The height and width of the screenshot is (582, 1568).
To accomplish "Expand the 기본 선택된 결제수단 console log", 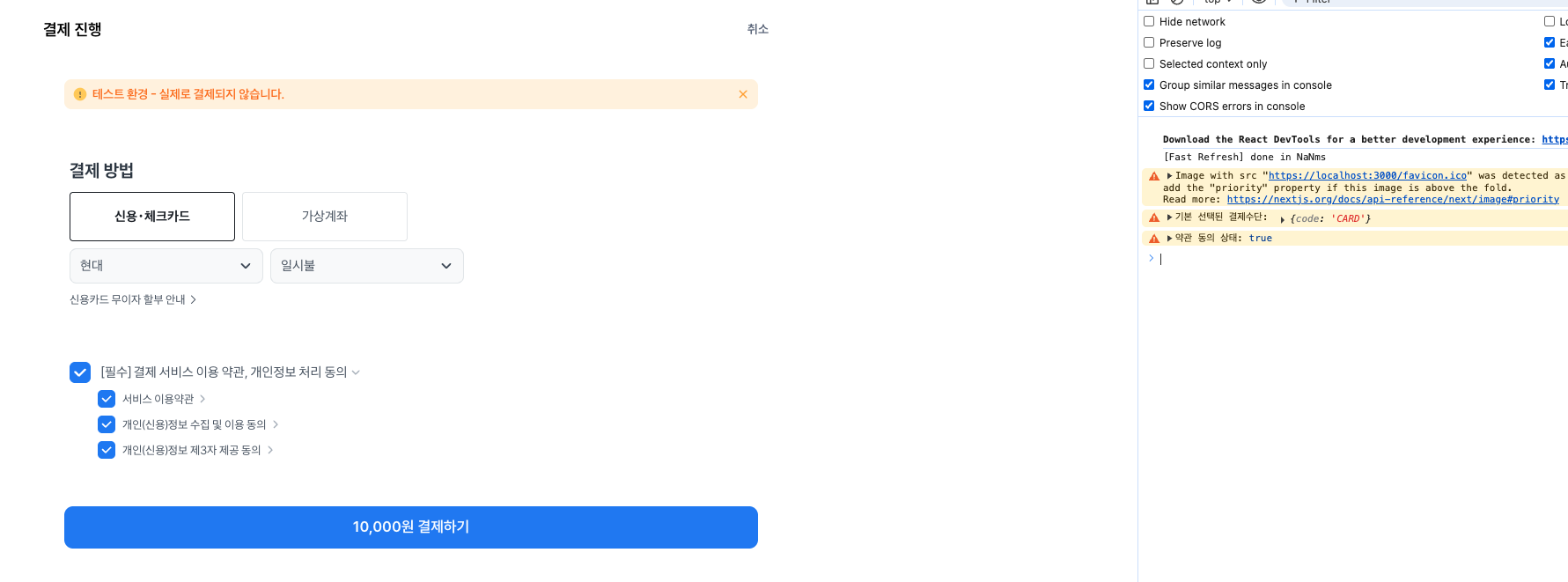I will tap(1169, 217).
